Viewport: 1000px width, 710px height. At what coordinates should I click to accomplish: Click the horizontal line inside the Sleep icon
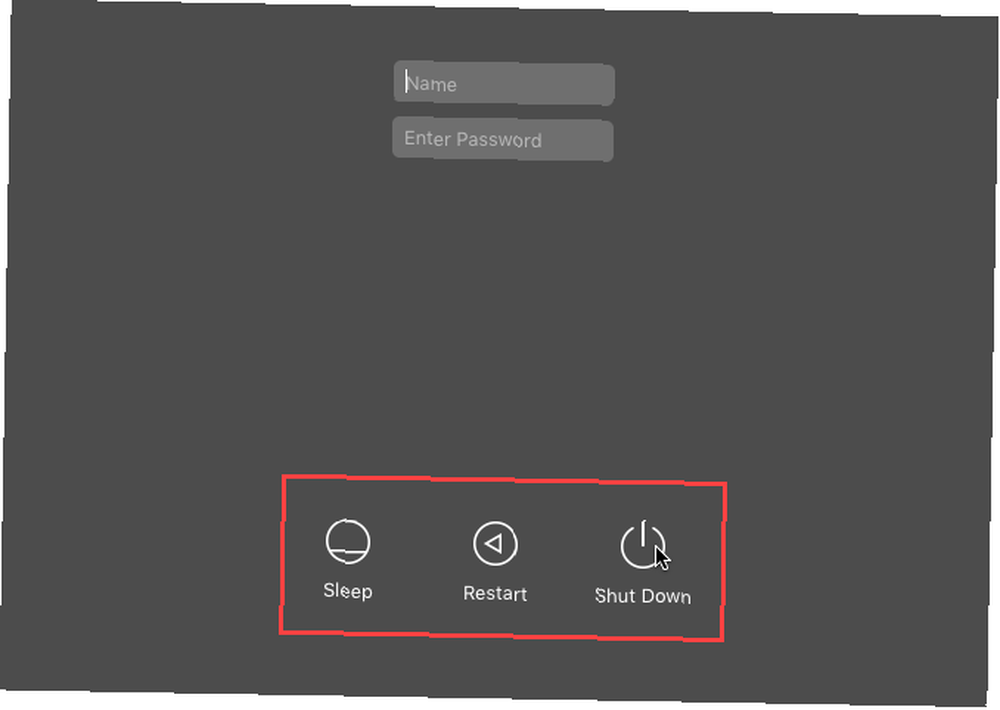click(348, 550)
